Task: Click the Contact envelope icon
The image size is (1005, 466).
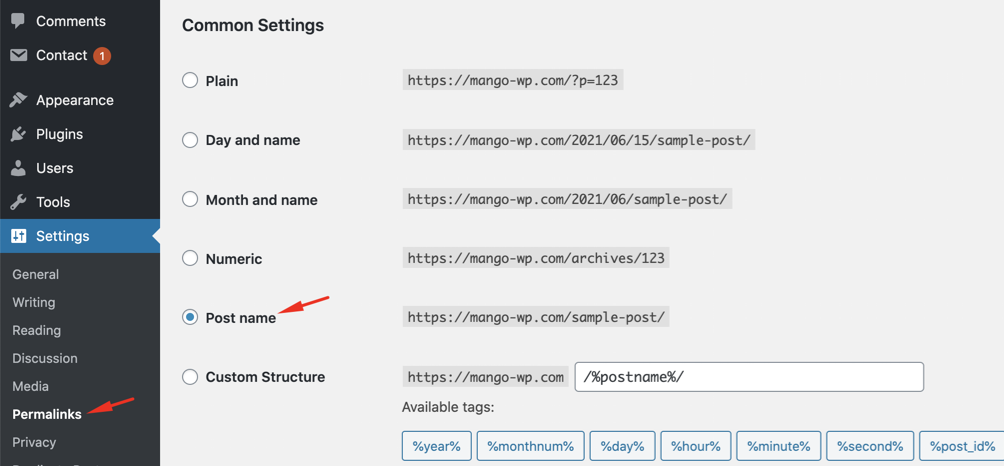Action: [x=19, y=56]
